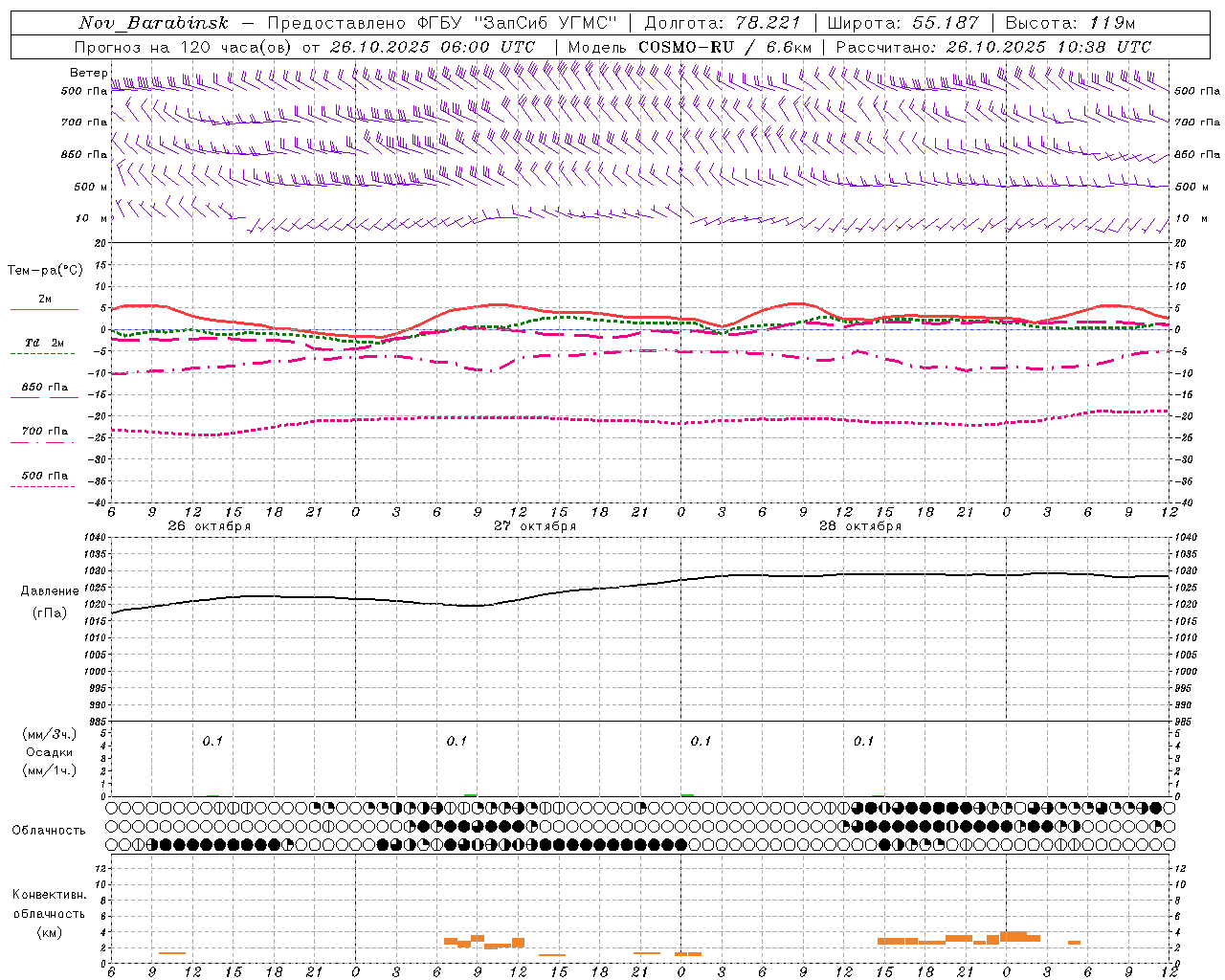The image size is (1225, 980).
Task: Click the '10 м' wind level label on left
Action: (91, 219)
